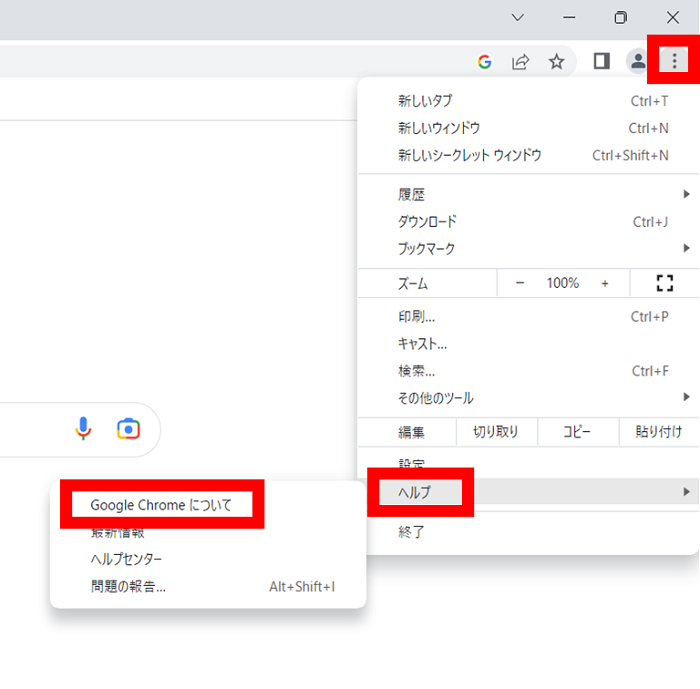Click the 切り取り button
The height and width of the screenshot is (689, 700).
[496, 432]
